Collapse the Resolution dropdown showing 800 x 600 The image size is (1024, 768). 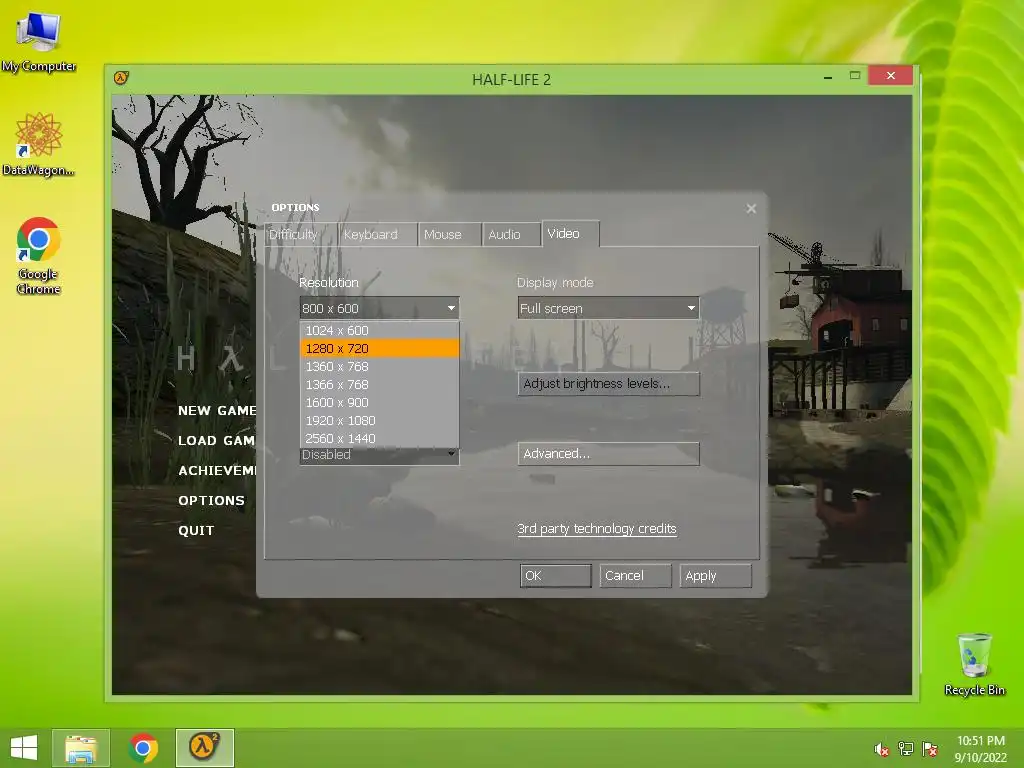tap(379, 308)
